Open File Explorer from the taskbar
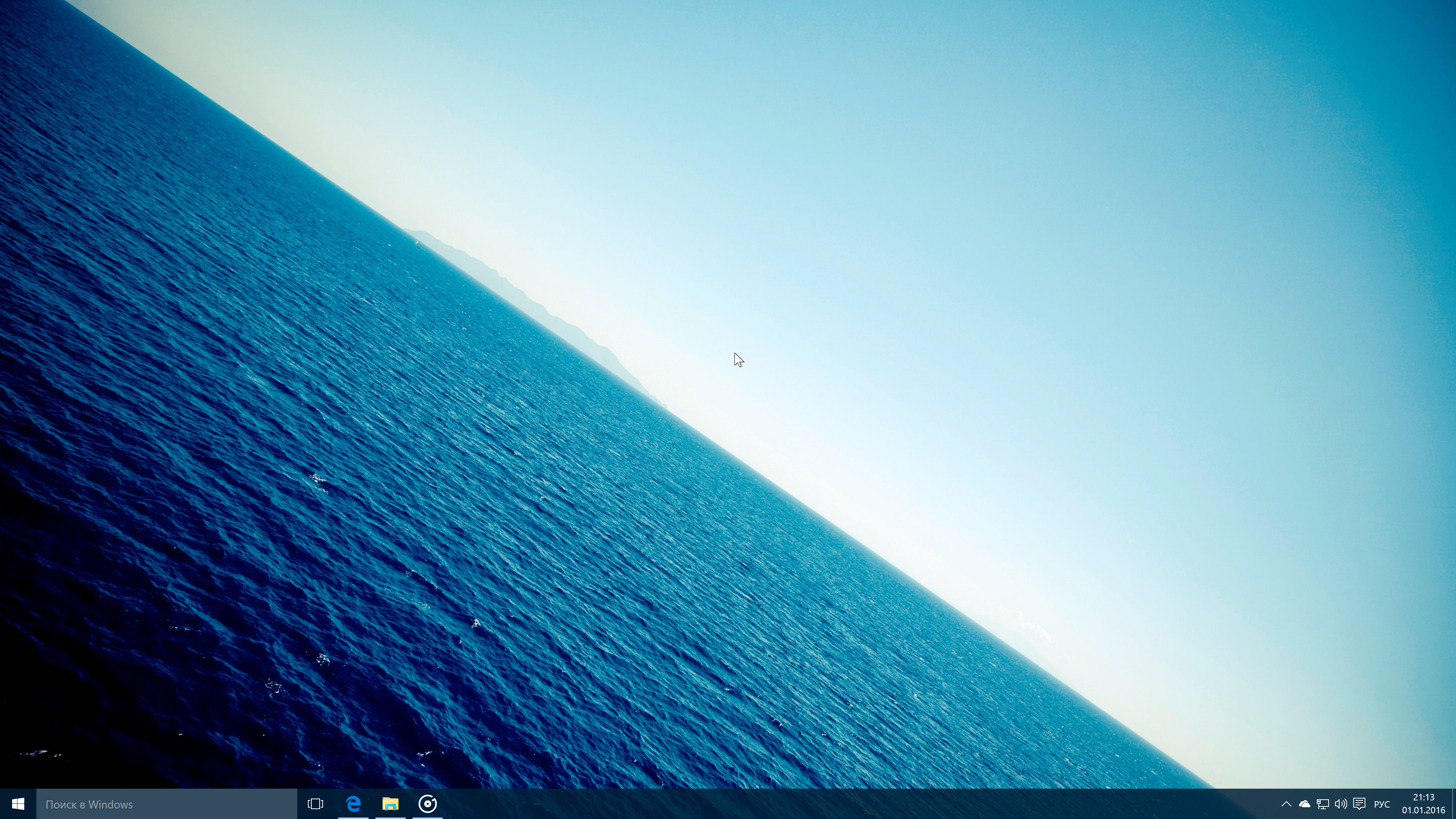 click(391, 804)
